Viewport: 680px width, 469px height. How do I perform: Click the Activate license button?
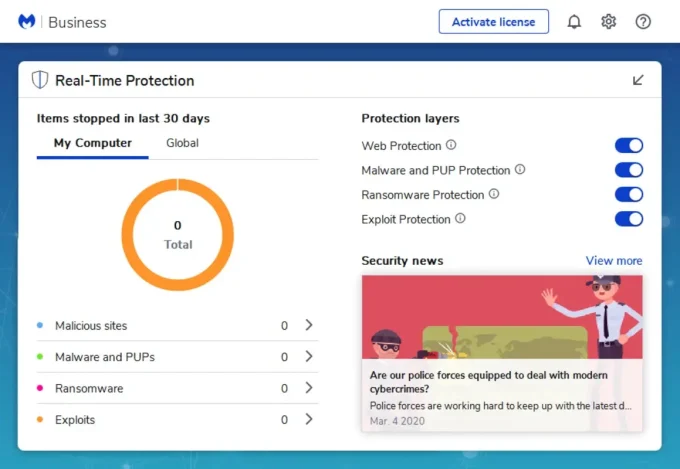click(493, 22)
